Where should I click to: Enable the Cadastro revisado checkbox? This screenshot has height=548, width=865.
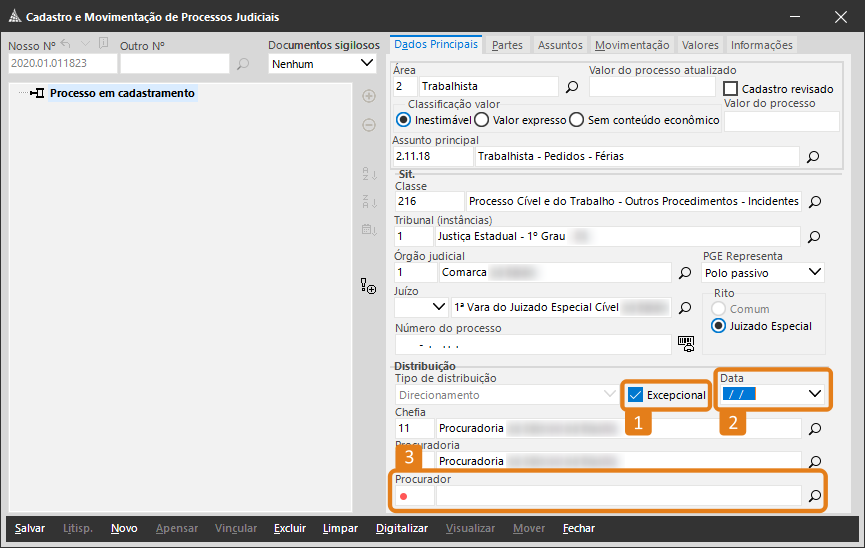[731, 89]
